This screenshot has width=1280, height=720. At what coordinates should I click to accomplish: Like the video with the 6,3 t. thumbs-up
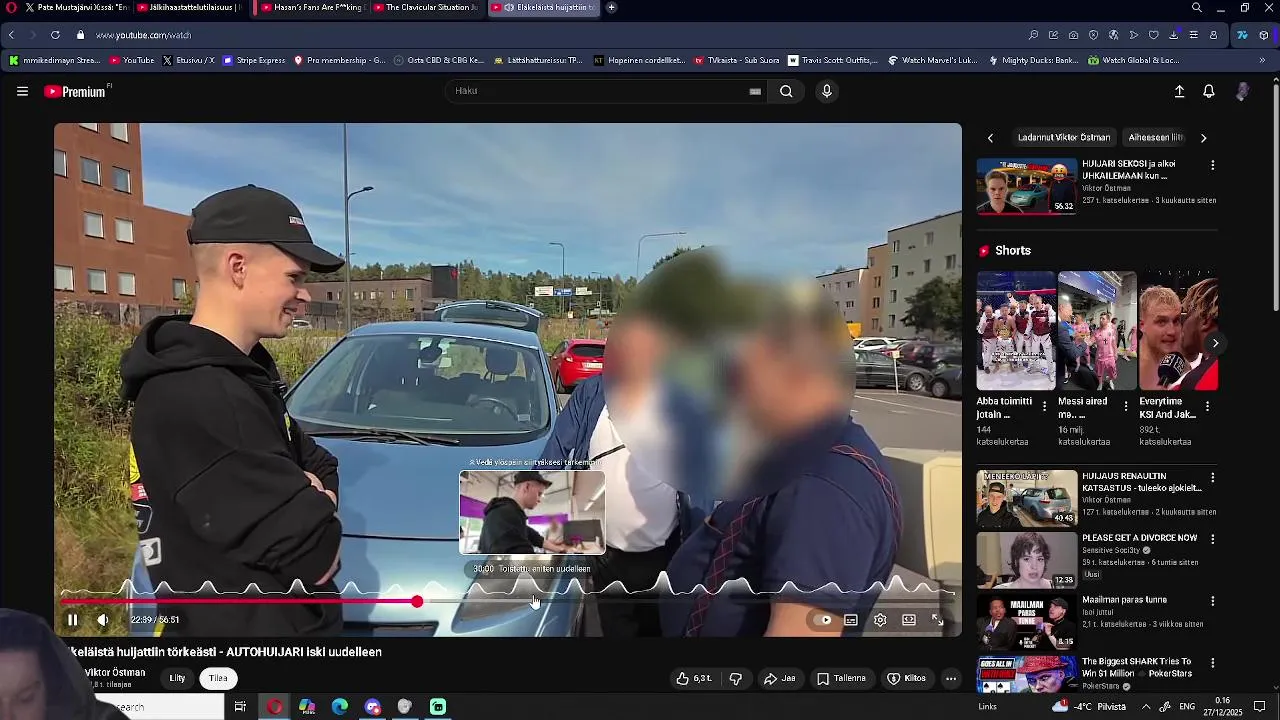pyautogui.click(x=693, y=678)
